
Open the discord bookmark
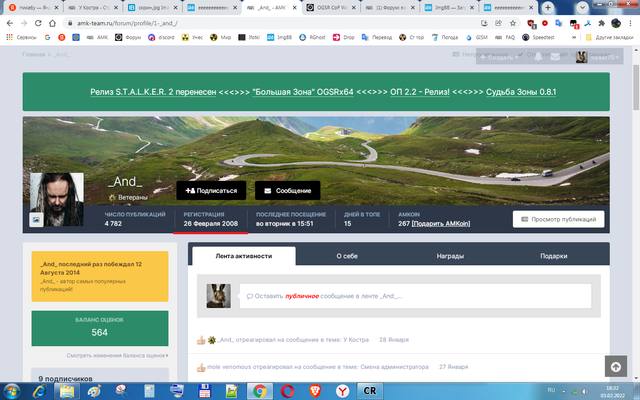coord(161,37)
